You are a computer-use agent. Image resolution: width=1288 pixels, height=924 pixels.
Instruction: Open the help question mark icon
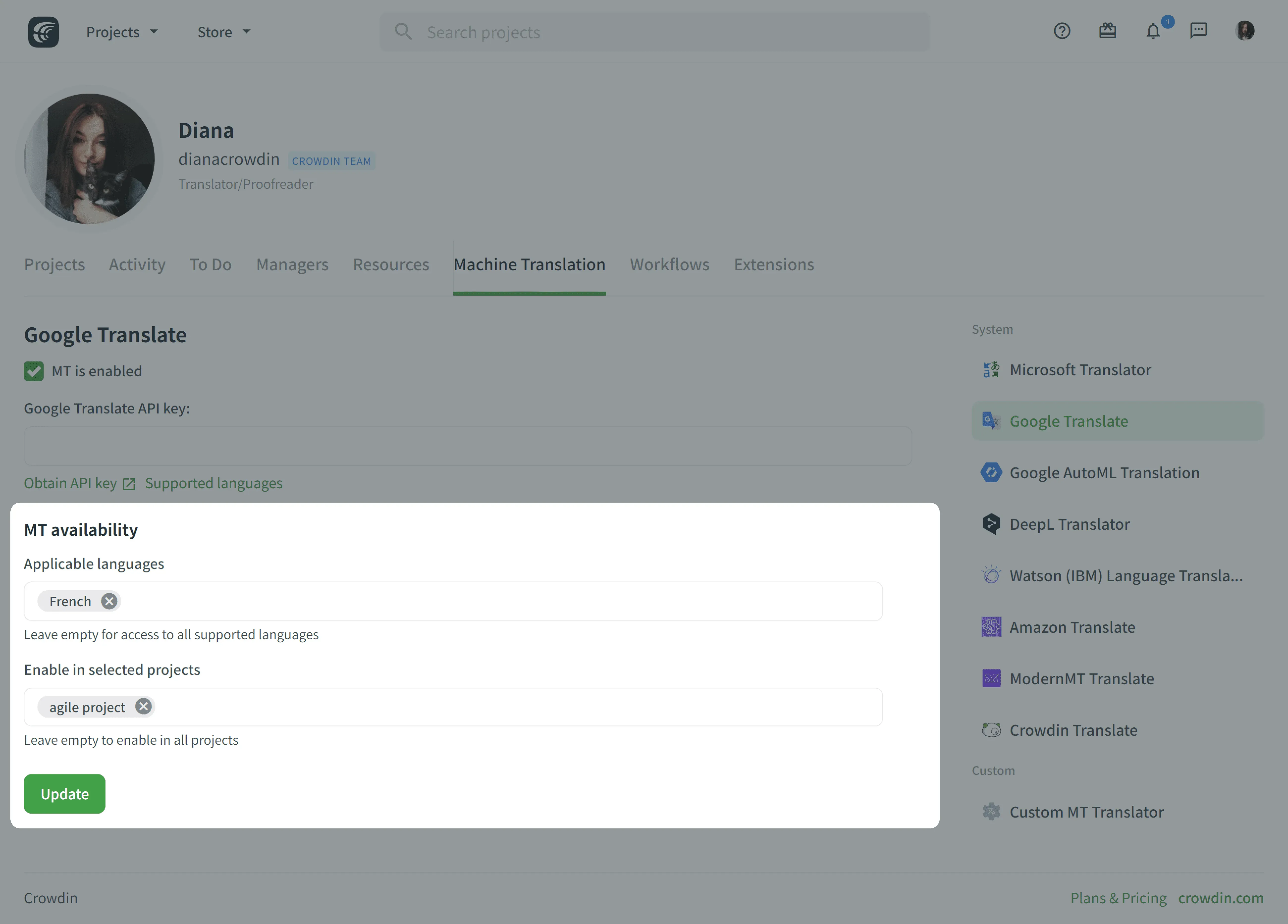[1061, 31]
